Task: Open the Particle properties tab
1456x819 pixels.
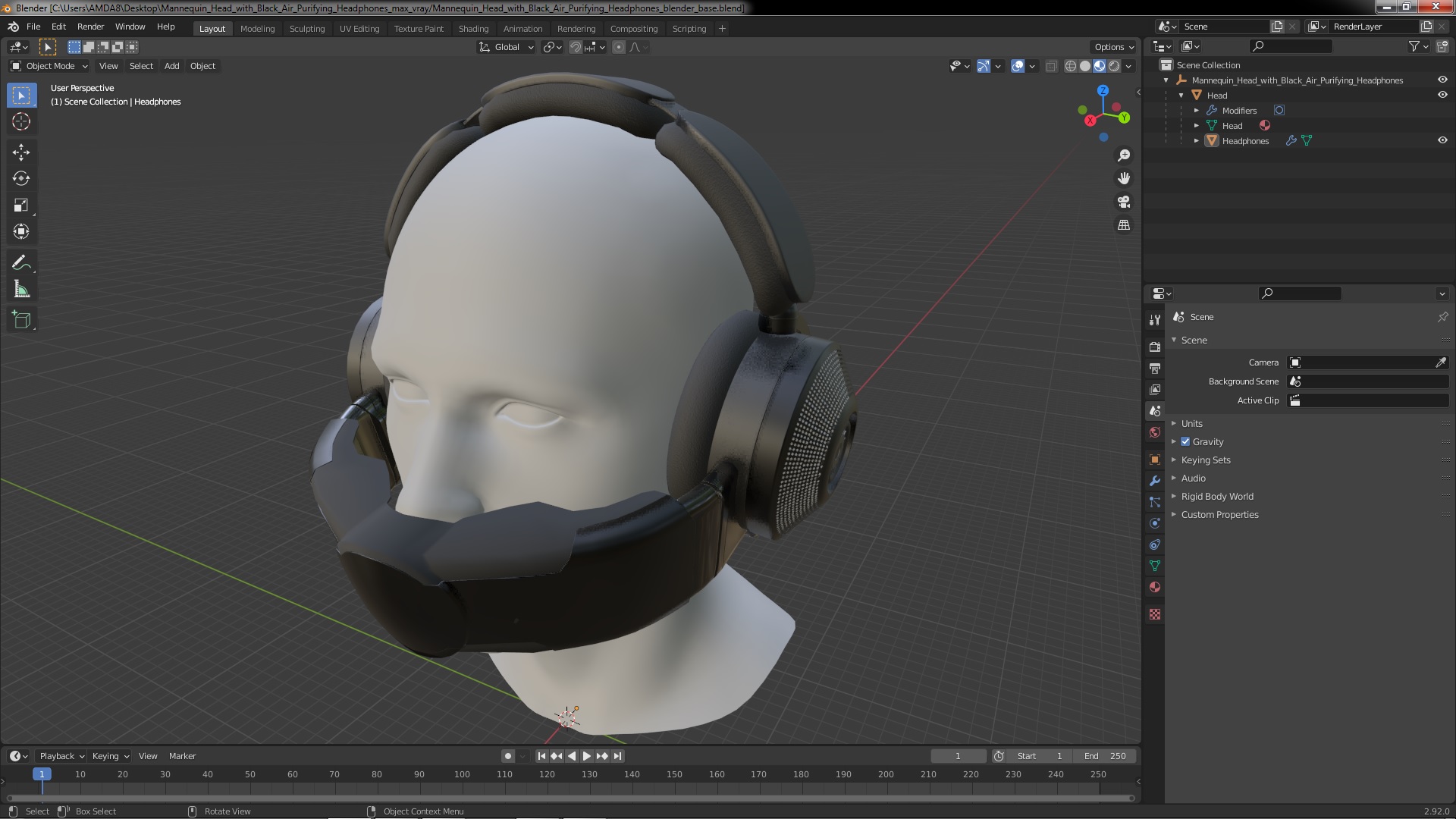Action: [x=1155, y=502]
